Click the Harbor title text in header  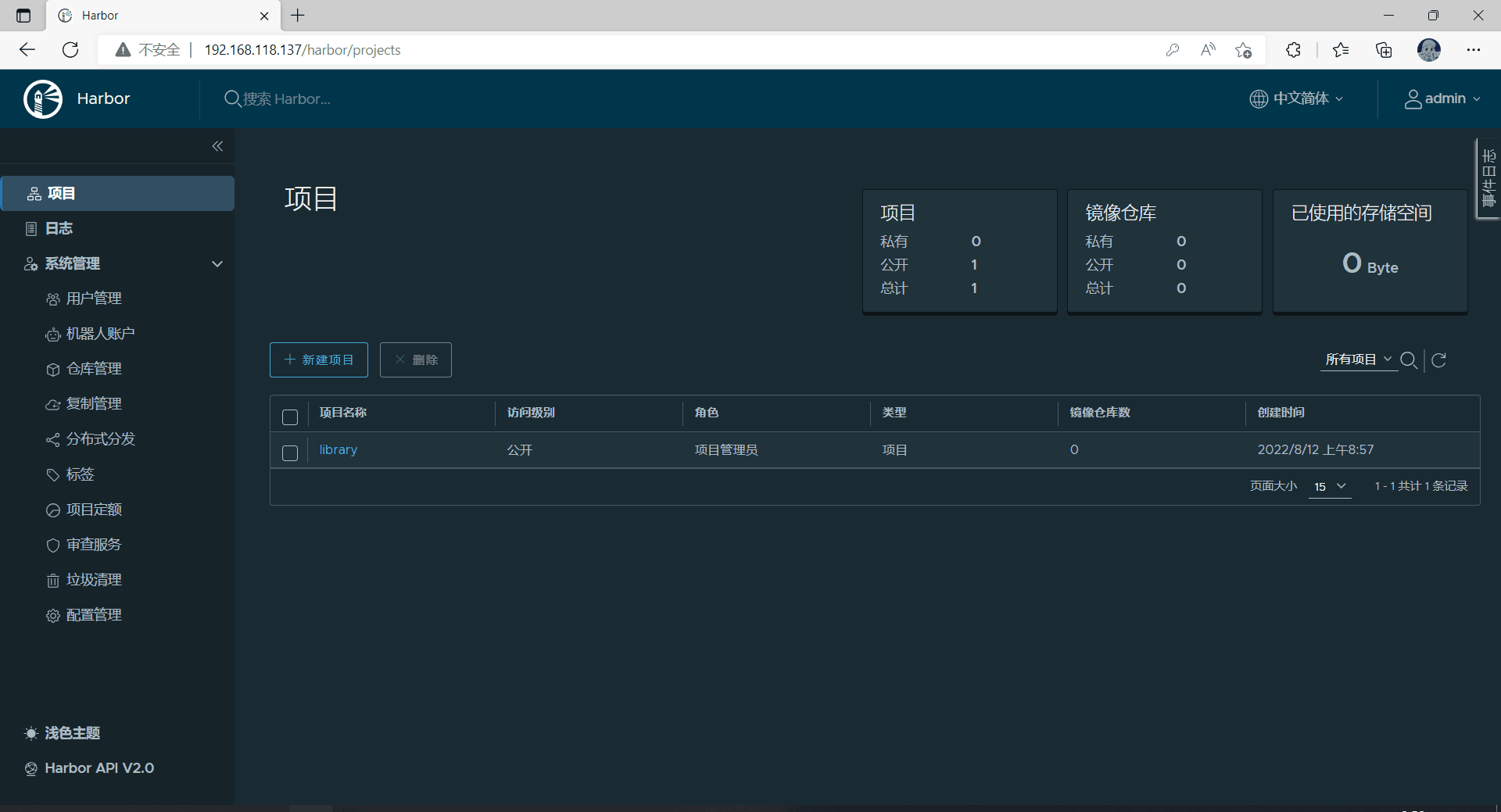pyautogui.click(x=103, y=98)
